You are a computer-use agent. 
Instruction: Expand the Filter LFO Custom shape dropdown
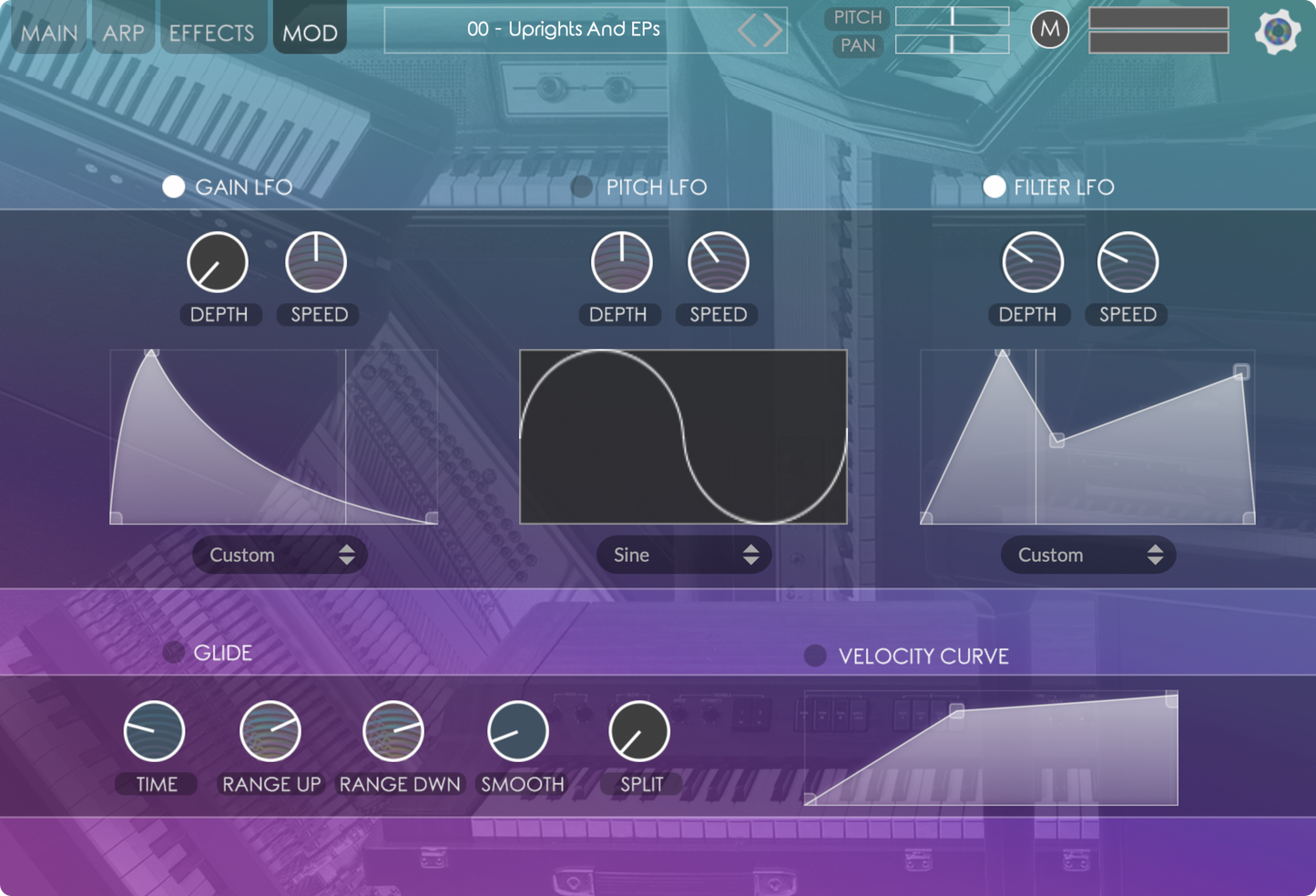[x=1088, y=555]
